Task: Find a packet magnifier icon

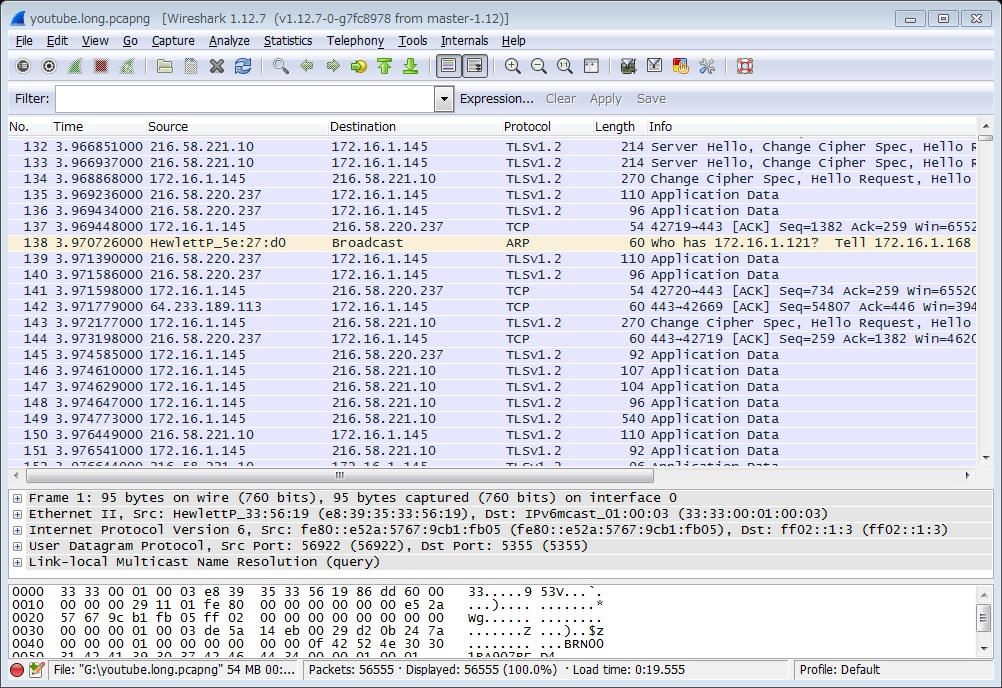Action: coord(281,66)
